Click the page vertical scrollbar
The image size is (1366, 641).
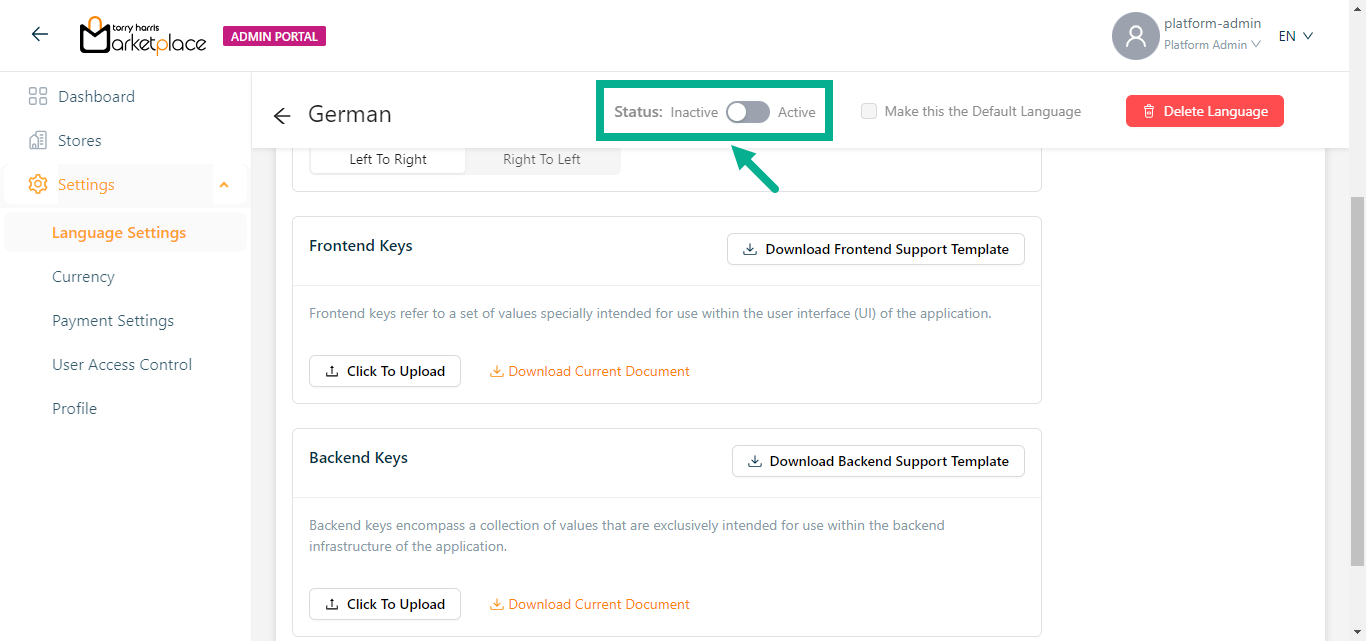coord(1357,380)
